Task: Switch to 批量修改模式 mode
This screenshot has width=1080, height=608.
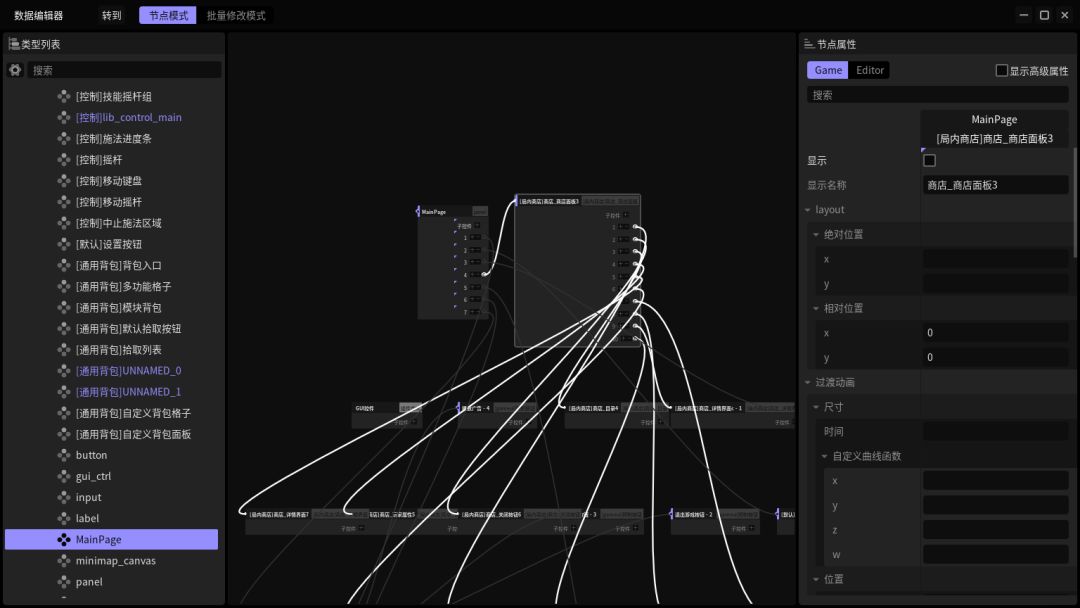Action: [x=236, y=15]
